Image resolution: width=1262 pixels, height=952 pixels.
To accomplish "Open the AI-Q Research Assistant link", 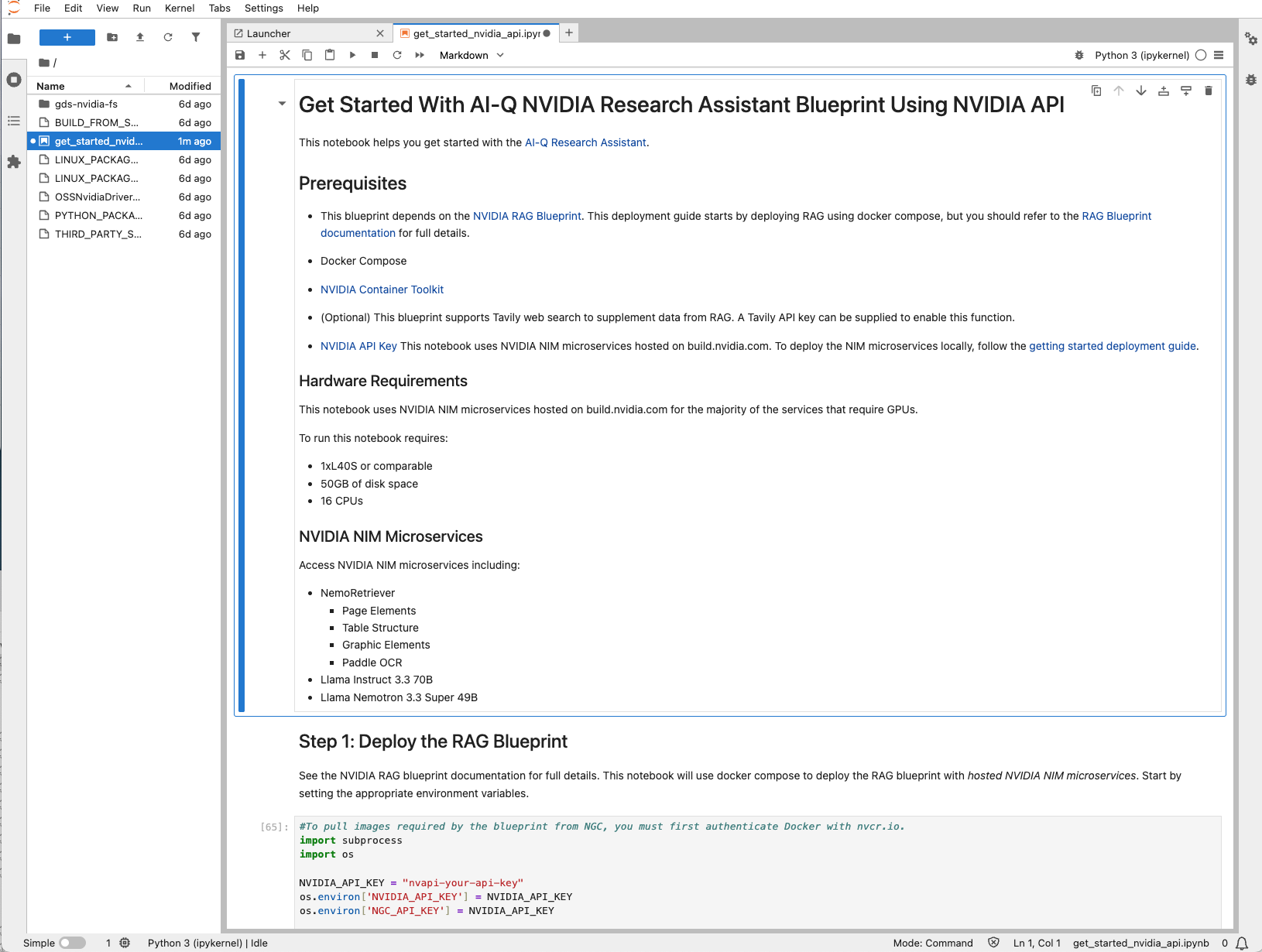I will click(585, 142).
